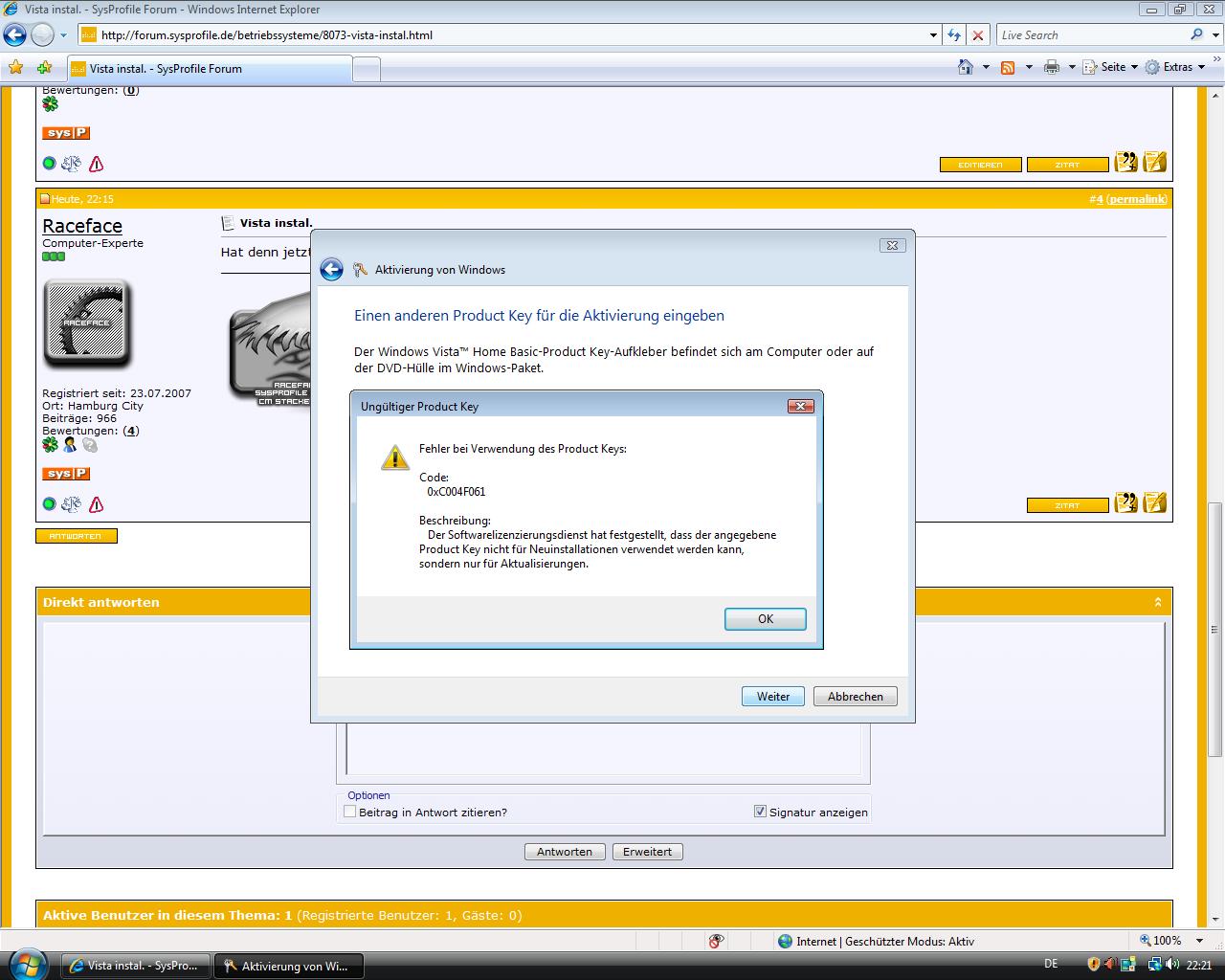Image resolution: width=1225 pixels, height=980 pixels.
Task: Click online status icon in the upper post
Action: coord(49,164)
